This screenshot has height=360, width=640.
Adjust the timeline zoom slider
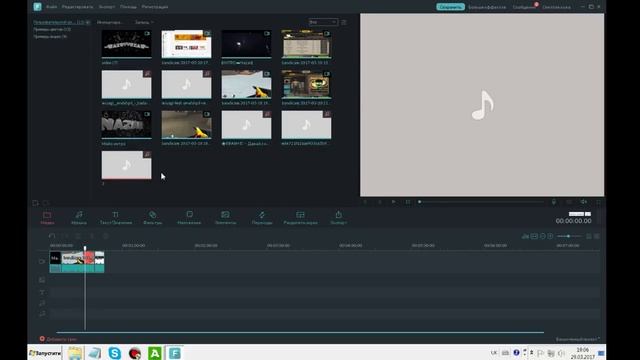[x=569, y=236]
